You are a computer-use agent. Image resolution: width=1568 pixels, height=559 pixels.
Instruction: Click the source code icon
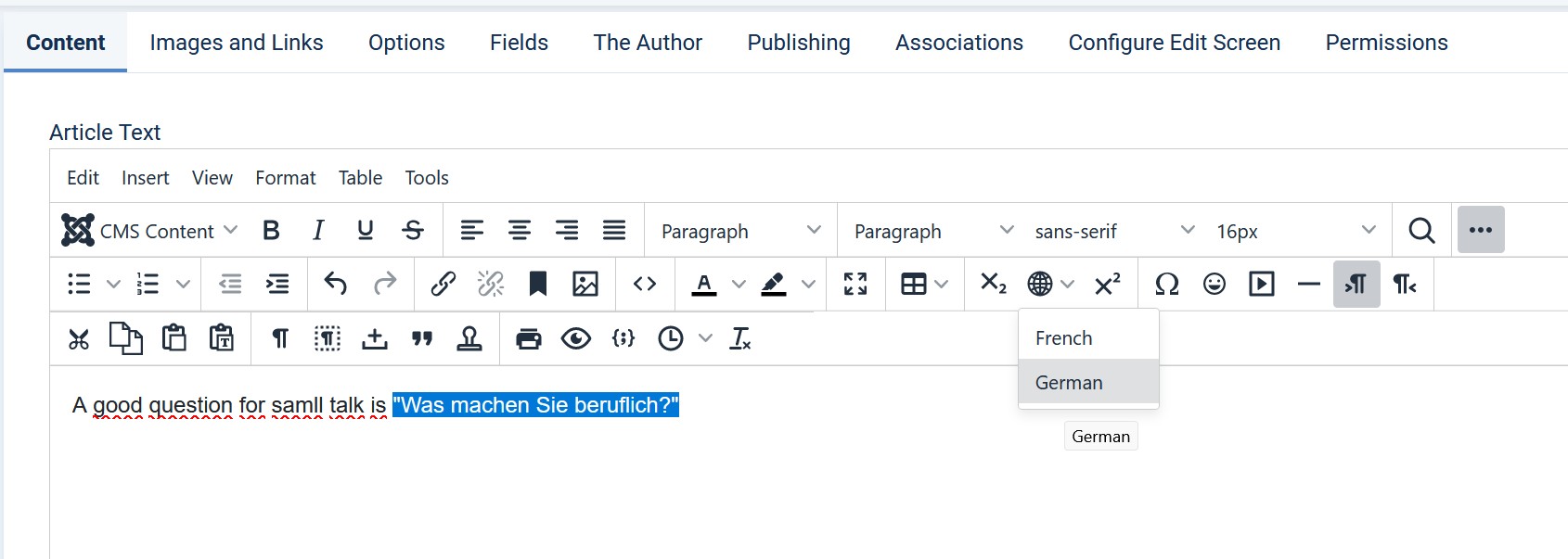click(645, 284)
